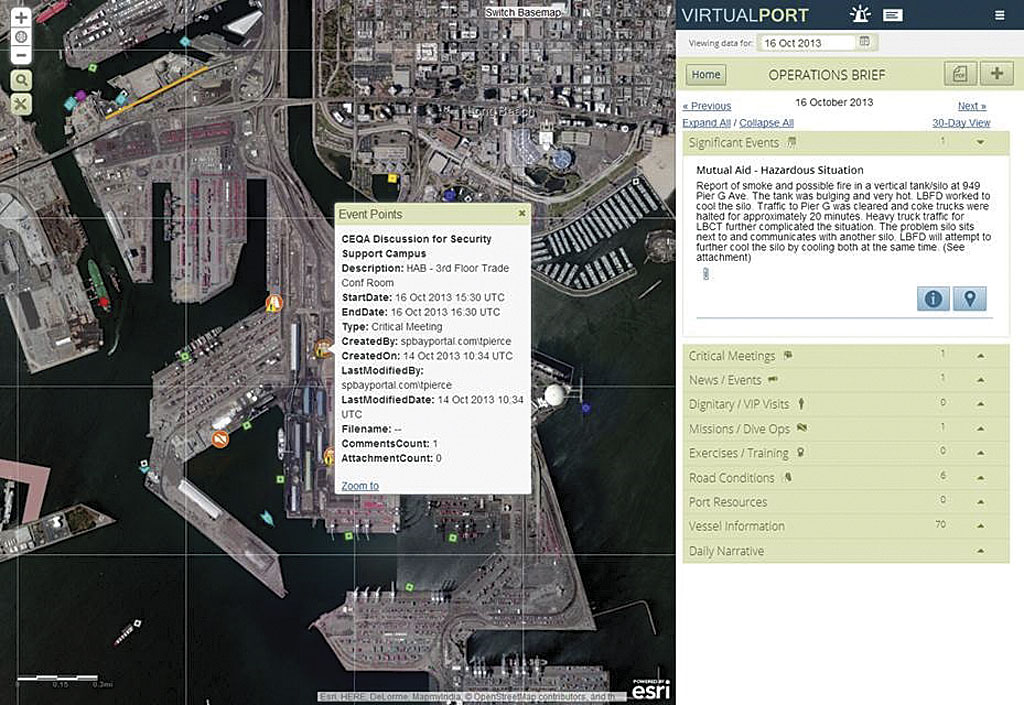Expand All brief sections
1024x705 pixels.
[x=707, y=123]
